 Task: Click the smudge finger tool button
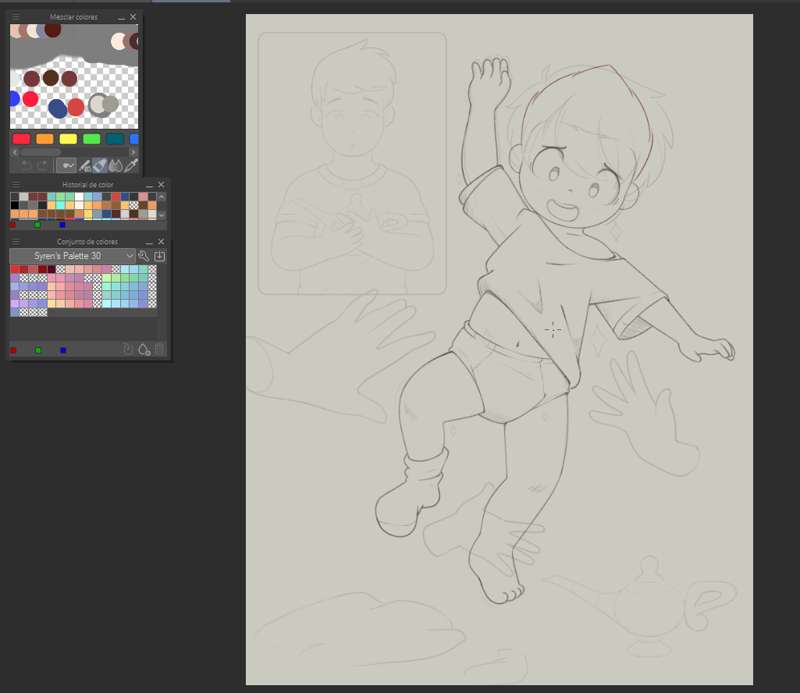[66, 165]
